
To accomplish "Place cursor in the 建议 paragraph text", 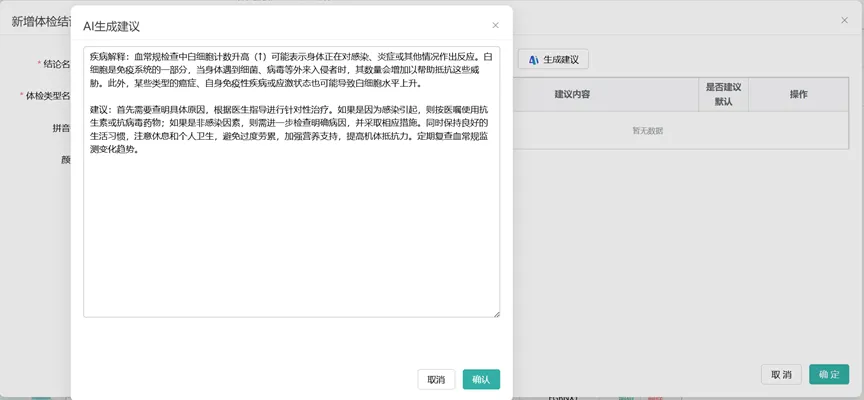I will (x=290, y=122).
